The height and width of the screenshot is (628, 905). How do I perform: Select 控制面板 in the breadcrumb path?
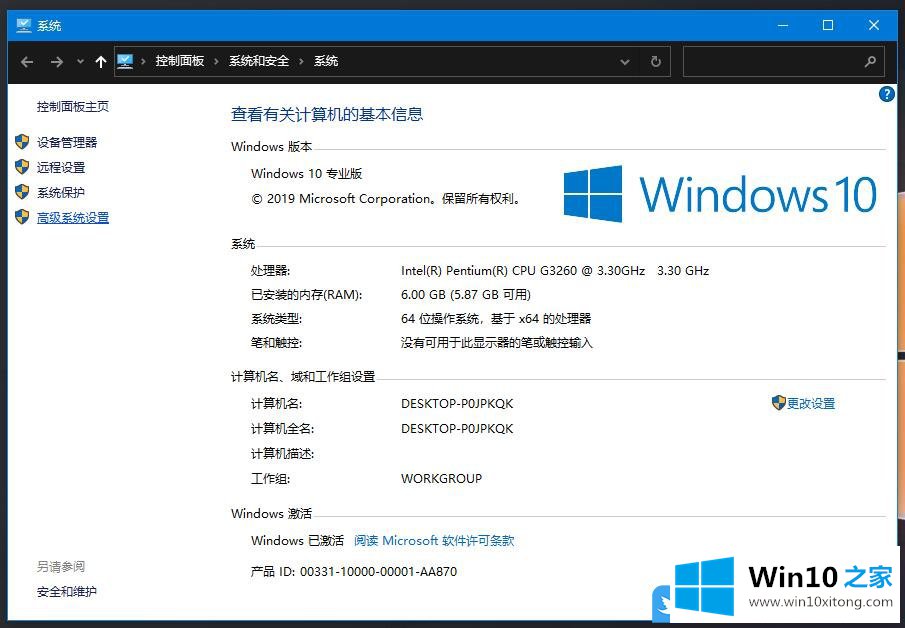click(x=179, y=61)
